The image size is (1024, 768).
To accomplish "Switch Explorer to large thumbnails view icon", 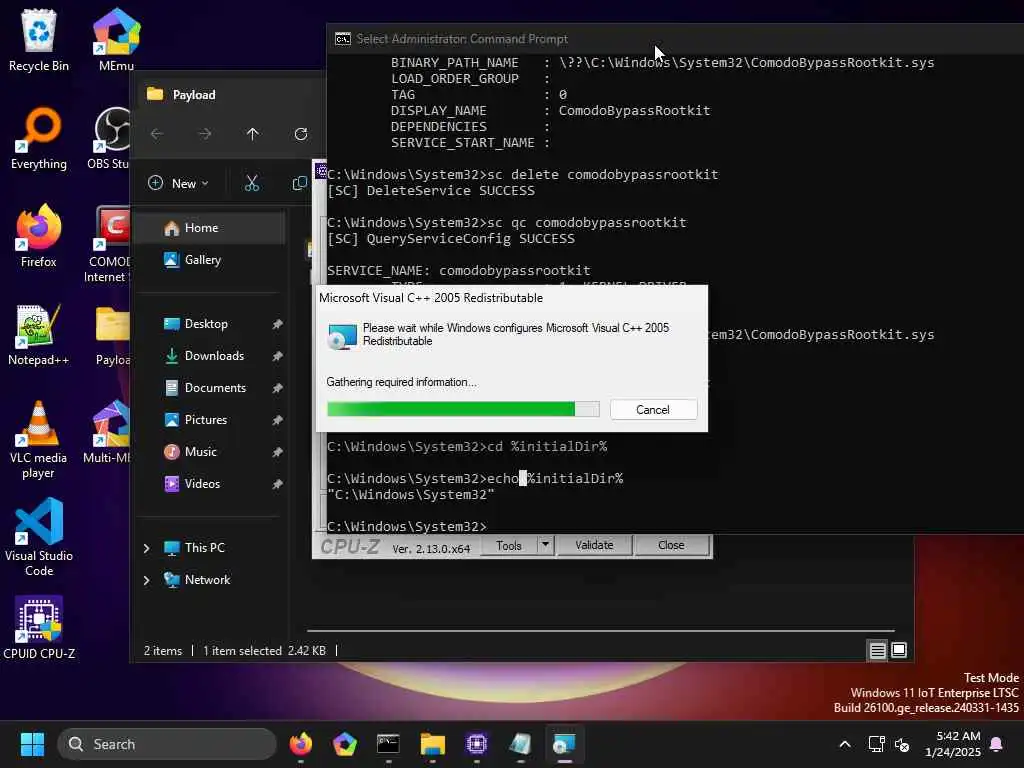I will click(899, 650).
